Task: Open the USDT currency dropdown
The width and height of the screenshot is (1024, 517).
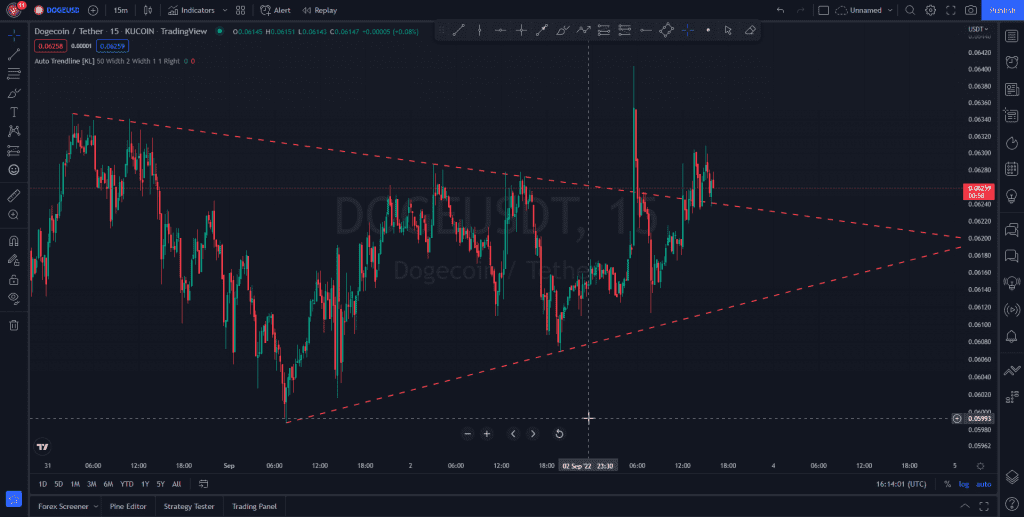Action: [977, 29]
